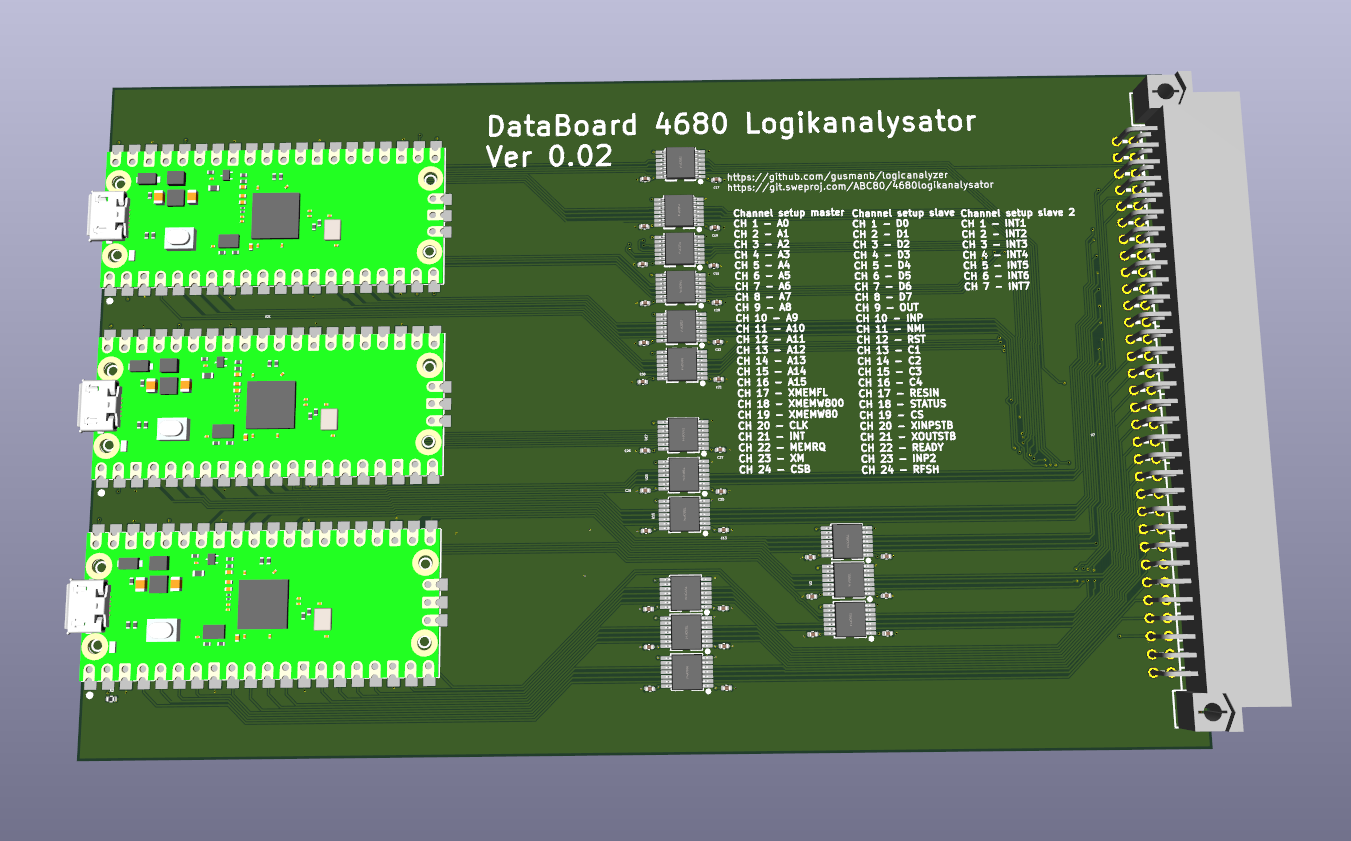Select the RP2040 chip on the bottom Pico
This screenshot has height=841, width=1351.
[263, 604]
